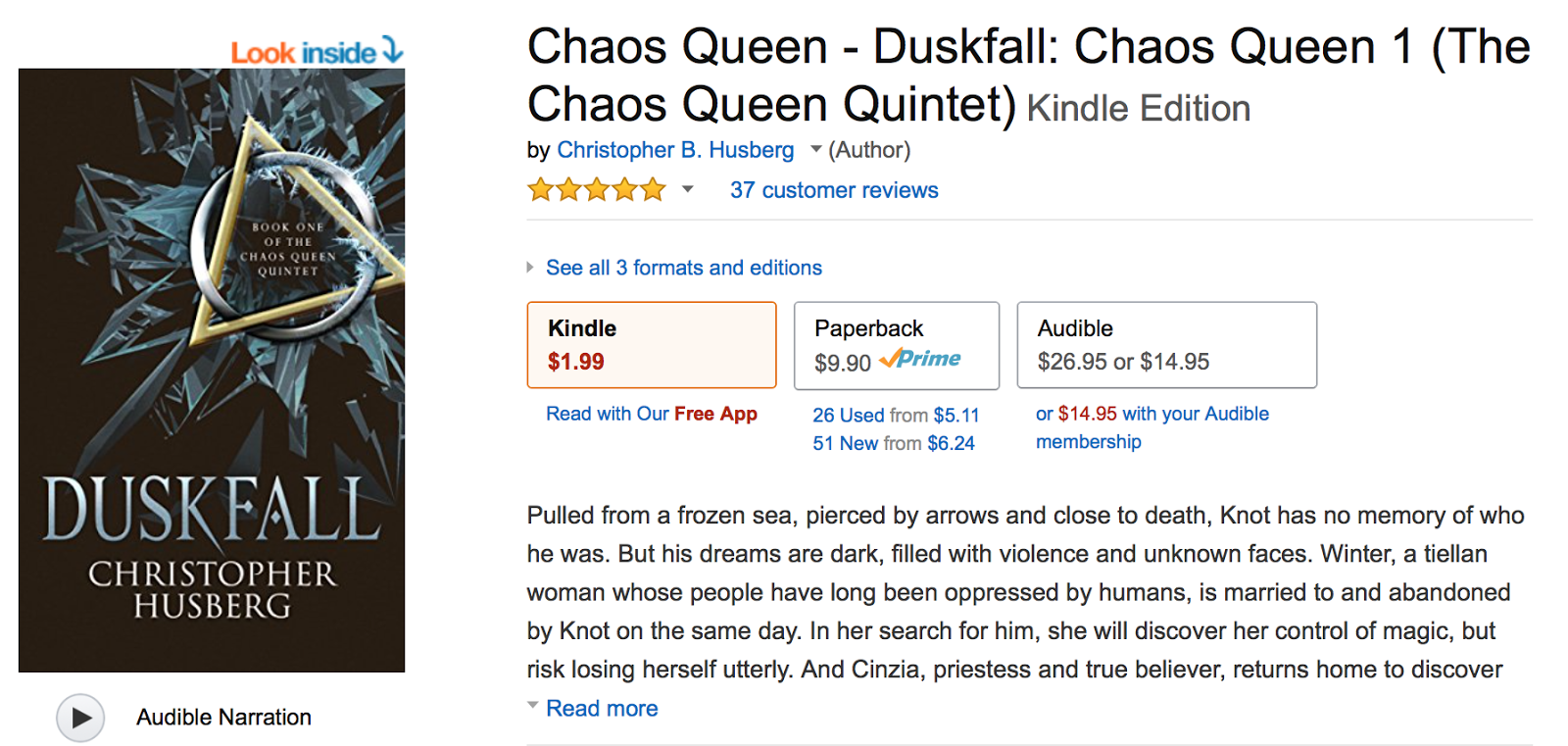Play the Audible Narration sample
This screenshot has height=746, width=1568.
click(x=80, y=718)
